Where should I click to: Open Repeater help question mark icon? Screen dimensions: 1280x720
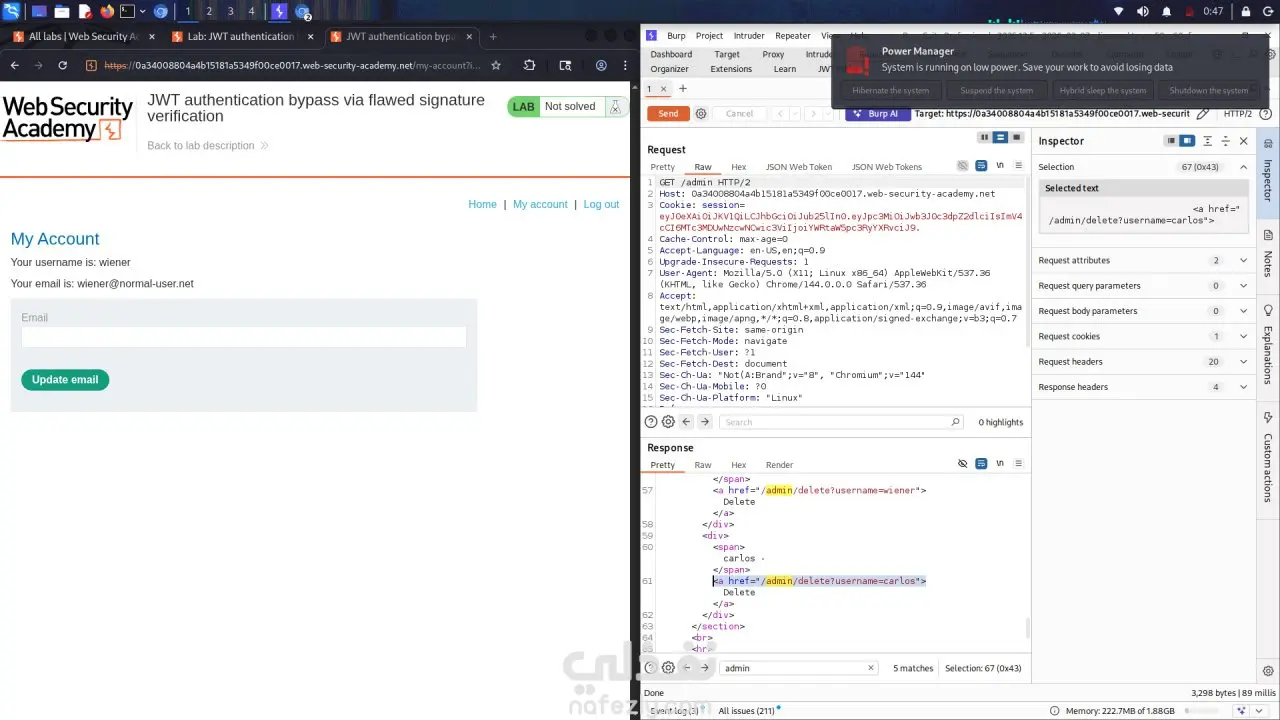[x=1268, y=114]
